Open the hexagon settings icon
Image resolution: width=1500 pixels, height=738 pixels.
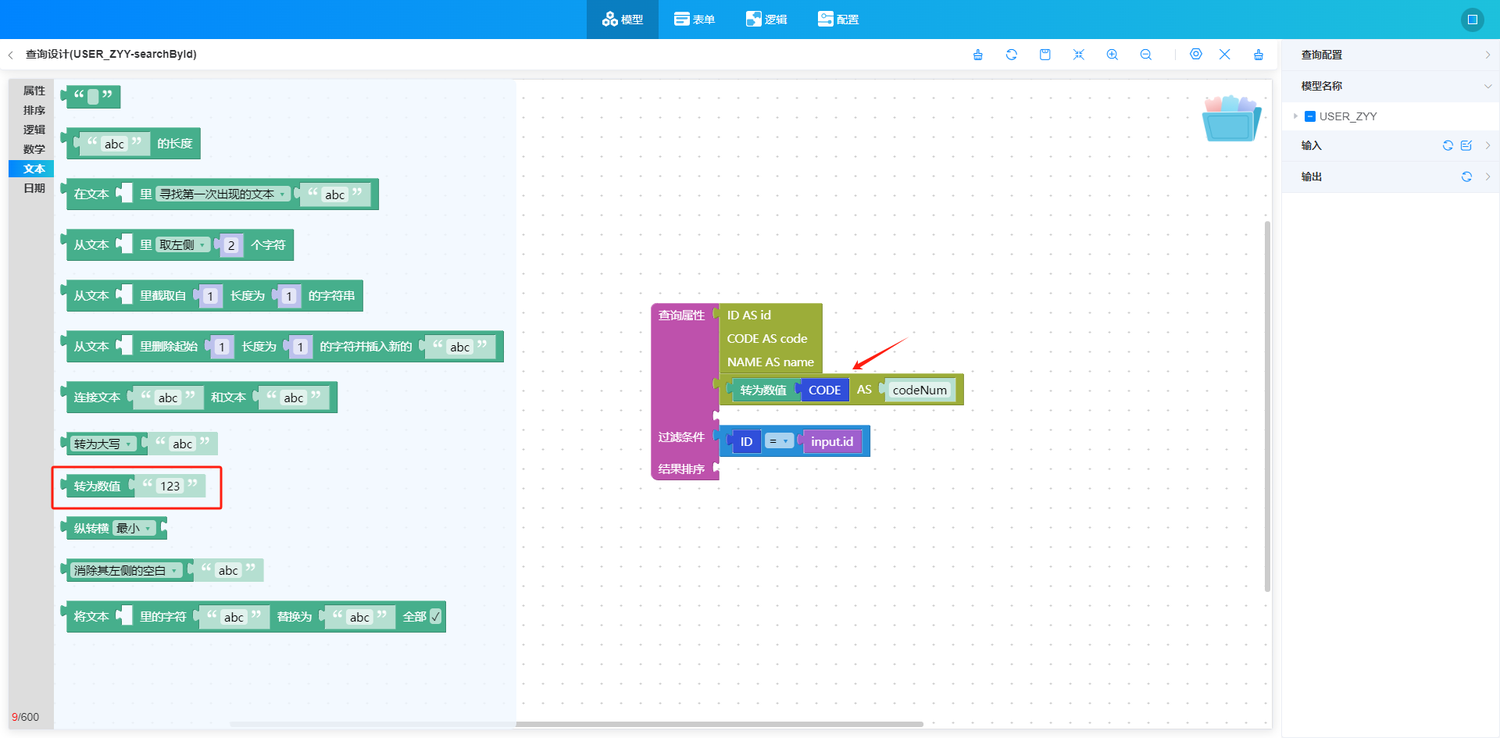coord(1196,55)
